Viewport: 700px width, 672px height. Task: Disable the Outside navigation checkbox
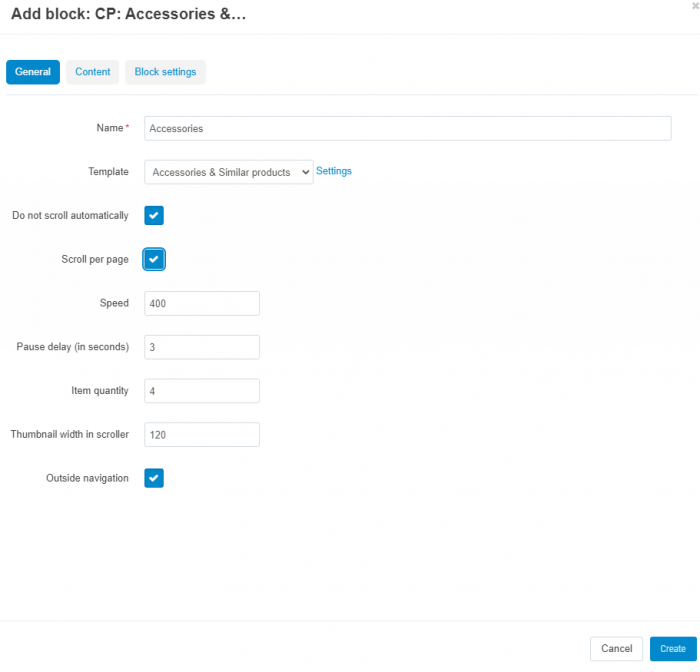pyautogui.click(x=154, y=478)
